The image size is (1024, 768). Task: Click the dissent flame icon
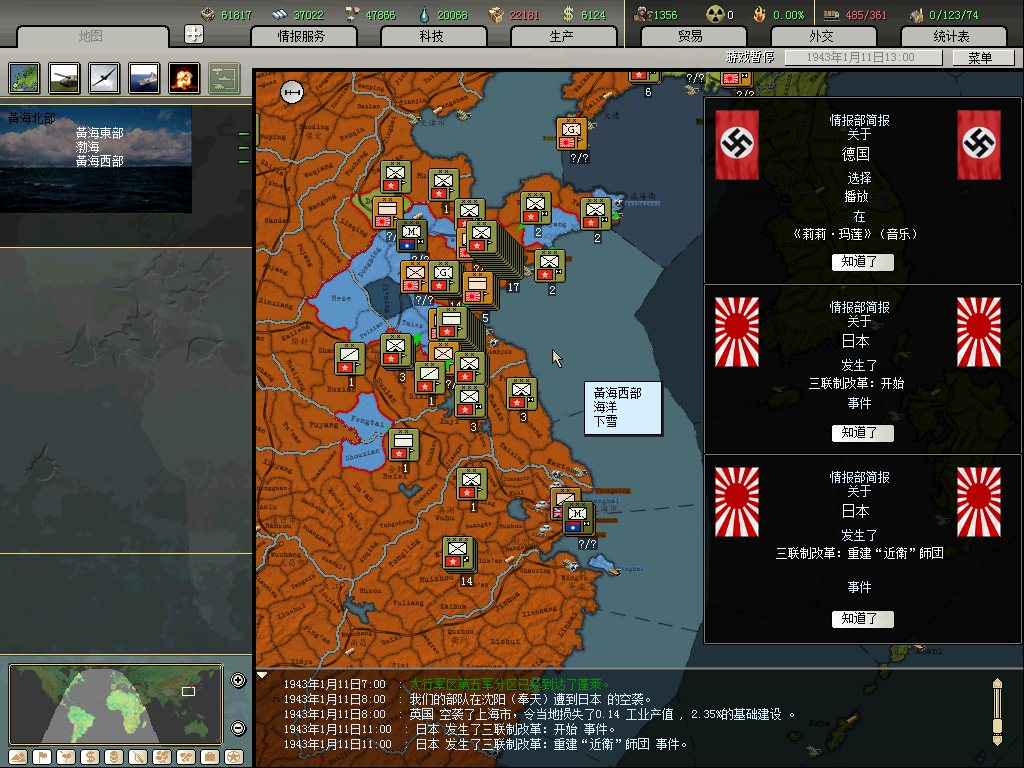(x=760, y=14)
